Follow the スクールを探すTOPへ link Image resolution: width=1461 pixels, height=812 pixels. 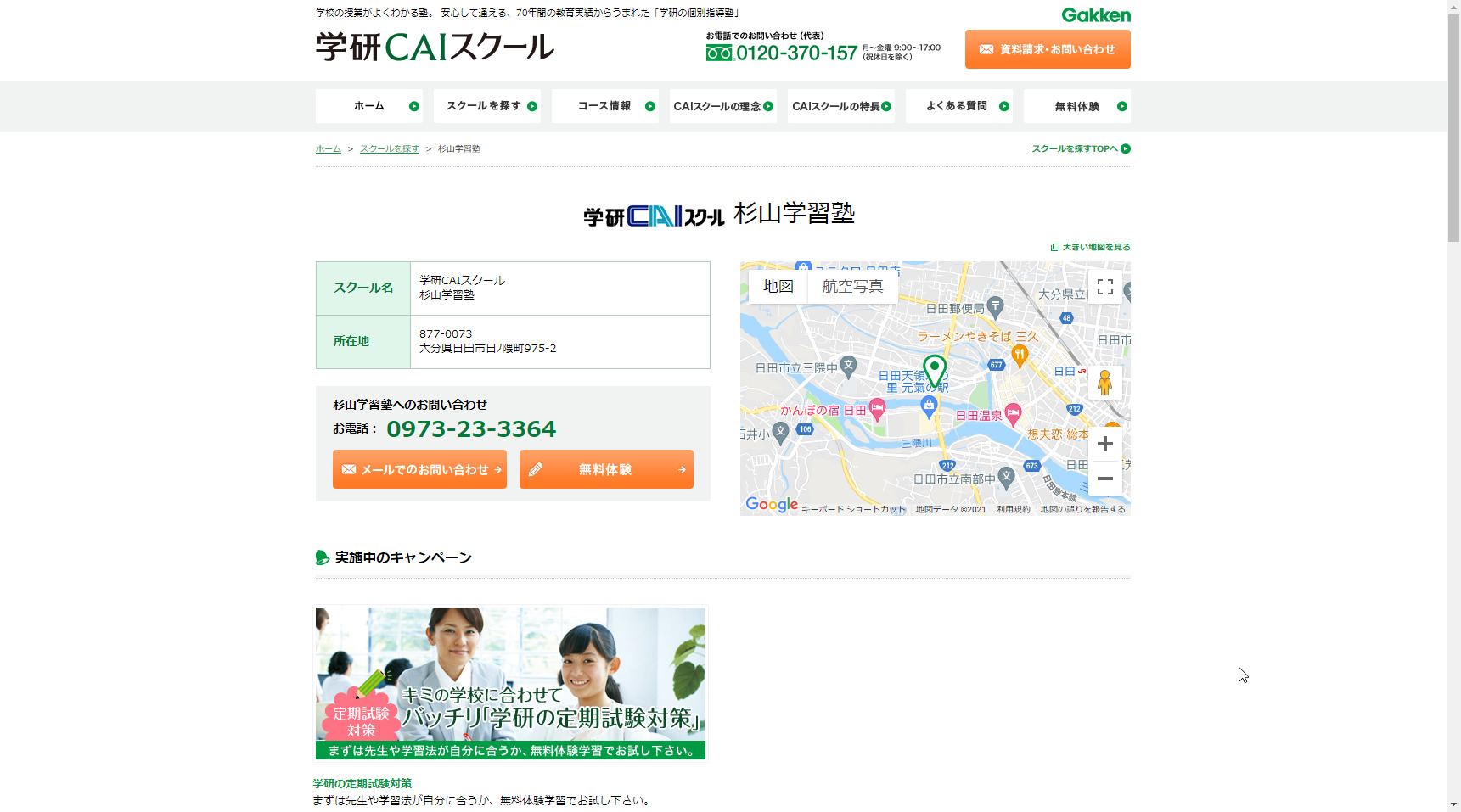pos(1080,148)
